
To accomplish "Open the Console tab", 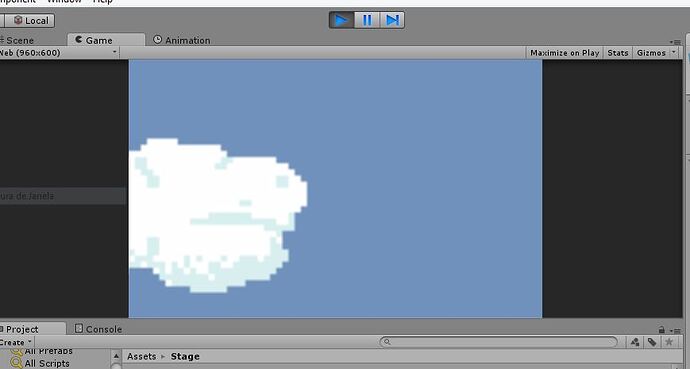I will [x=98, y=329].
